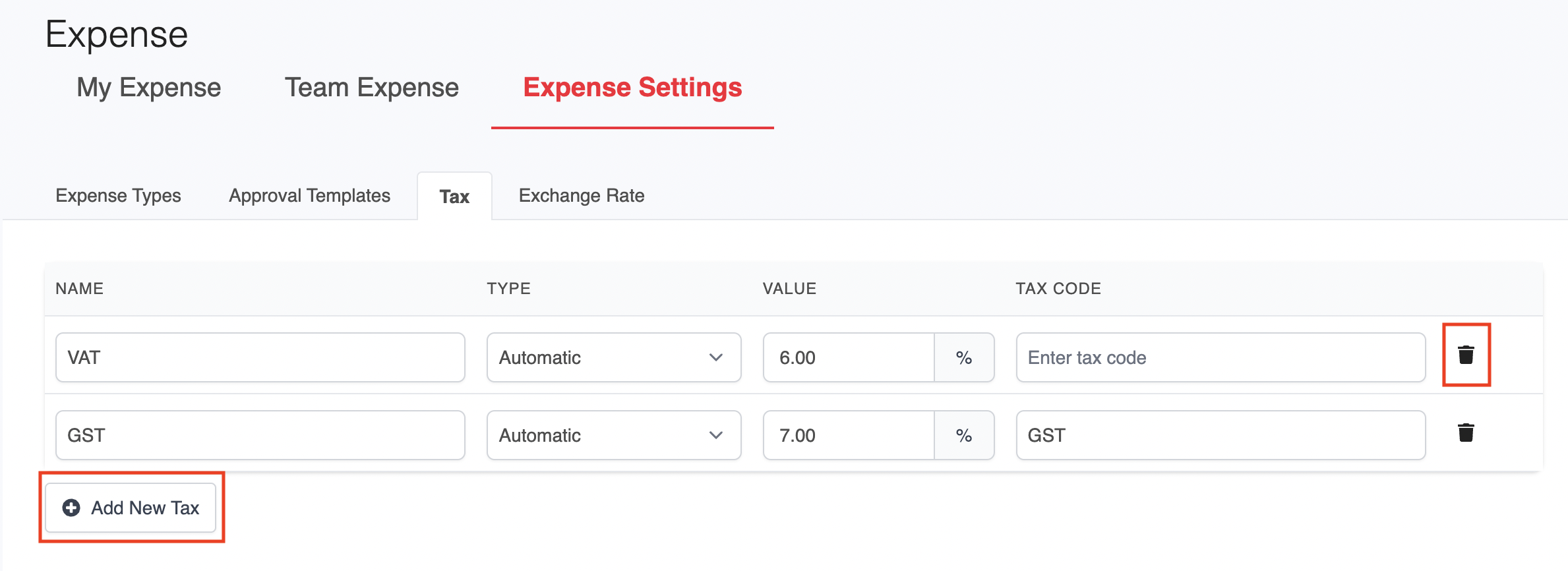This screenshot has height=571, width=1568.
Task: Open the GST row Type dropdown
Action: (x=613, y=435)
